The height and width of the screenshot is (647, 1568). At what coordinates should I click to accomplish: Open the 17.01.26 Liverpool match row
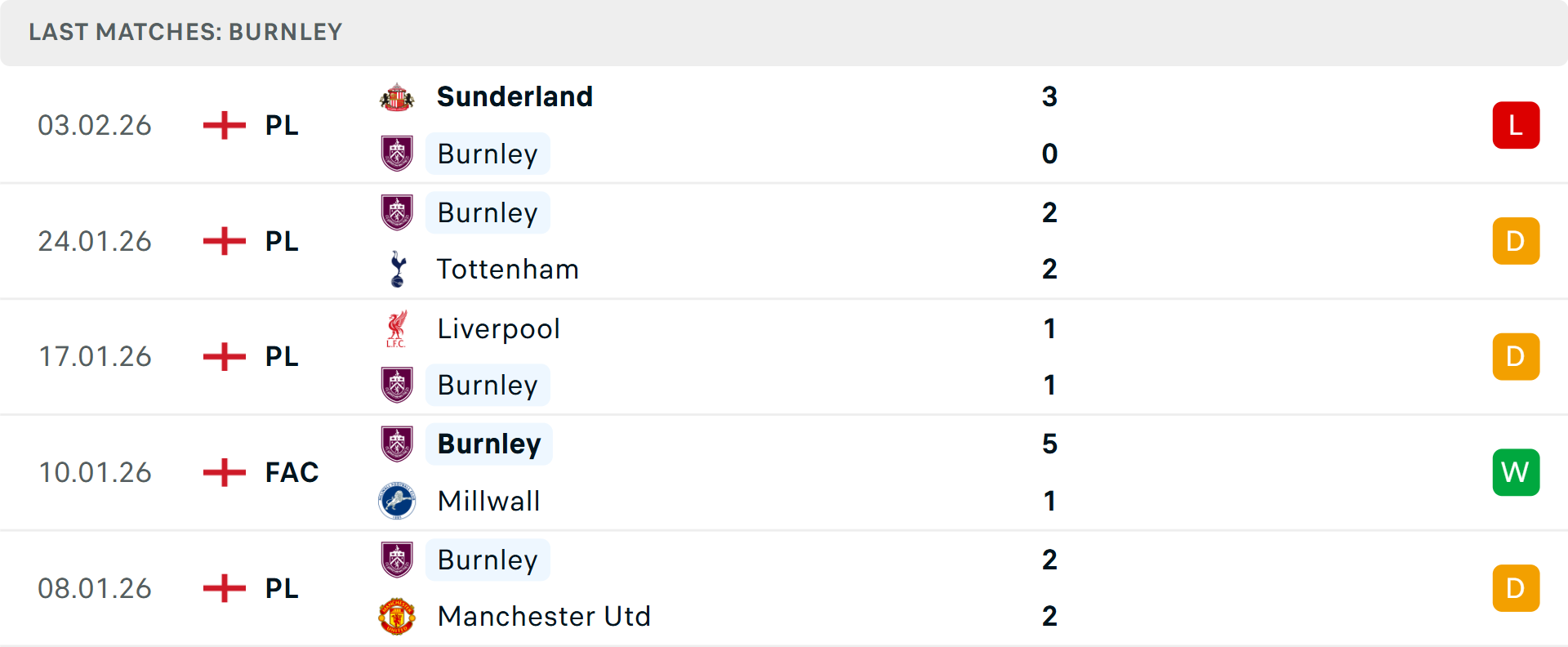tap(735, 357)
